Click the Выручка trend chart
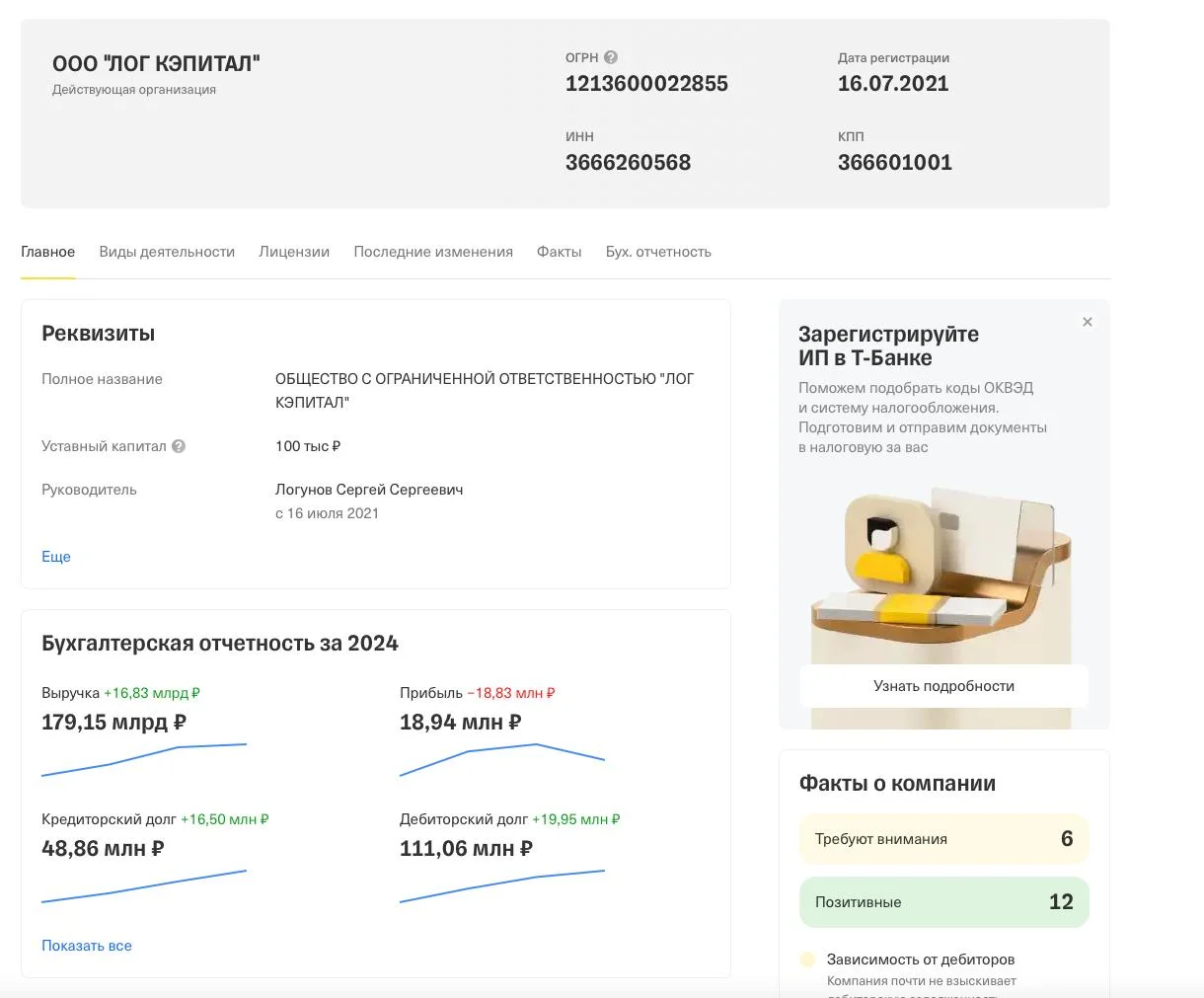Image resolution: width=1204 pixels, height=998 pixels. tap(144, 759)
